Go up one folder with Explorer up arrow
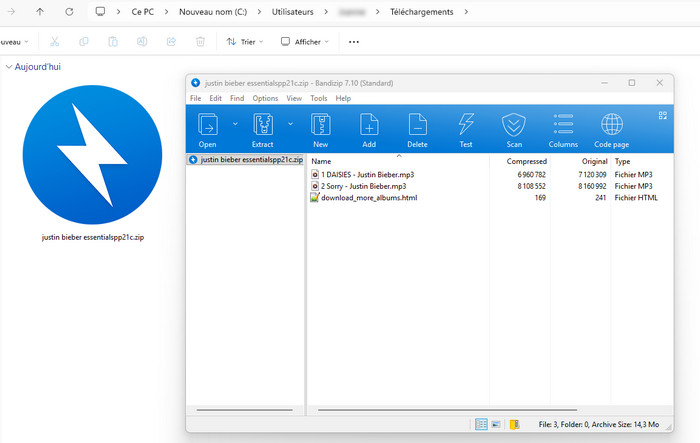Screen dimensions: 700x443 coord(40,12)
